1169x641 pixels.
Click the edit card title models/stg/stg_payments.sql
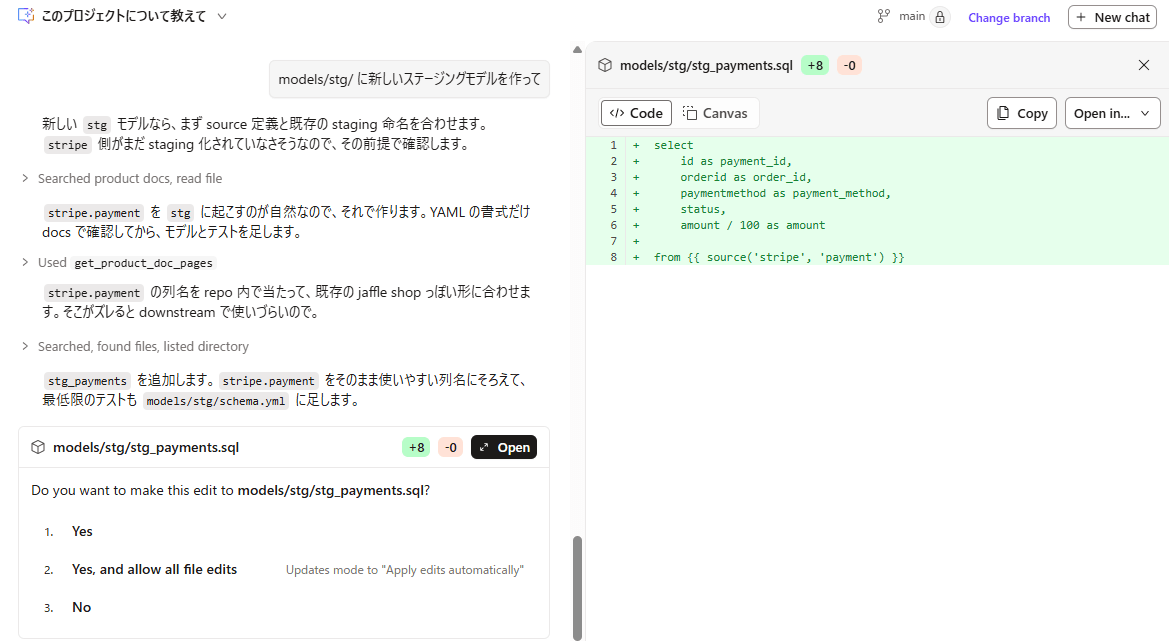[x=146, y=447]
